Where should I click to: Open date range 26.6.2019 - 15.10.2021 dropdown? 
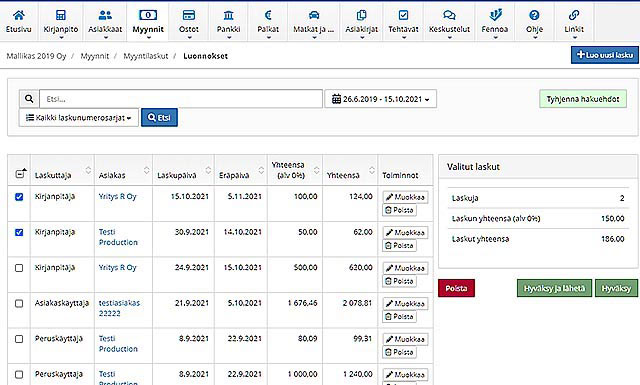click(380, 99)
